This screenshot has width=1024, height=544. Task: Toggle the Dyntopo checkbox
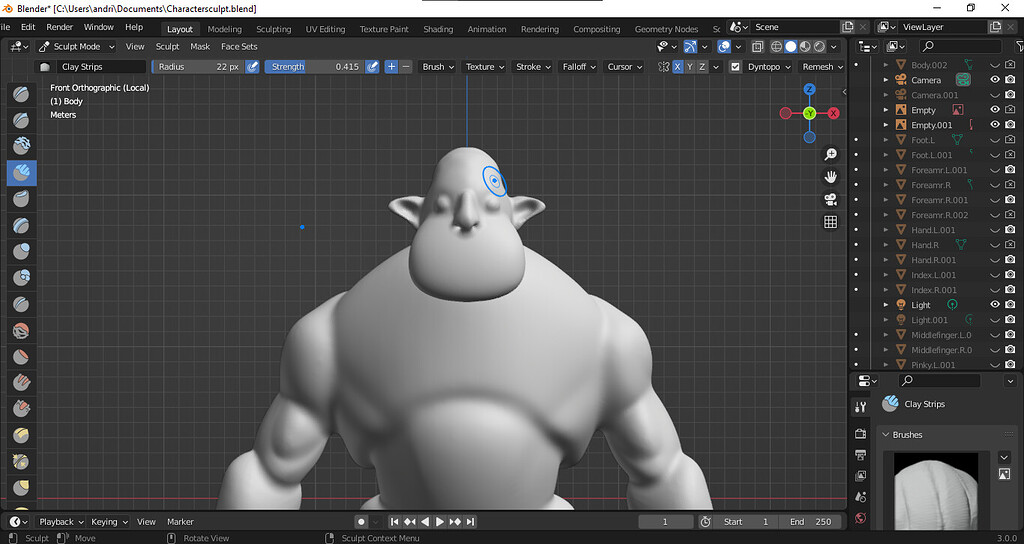point(735,67)
